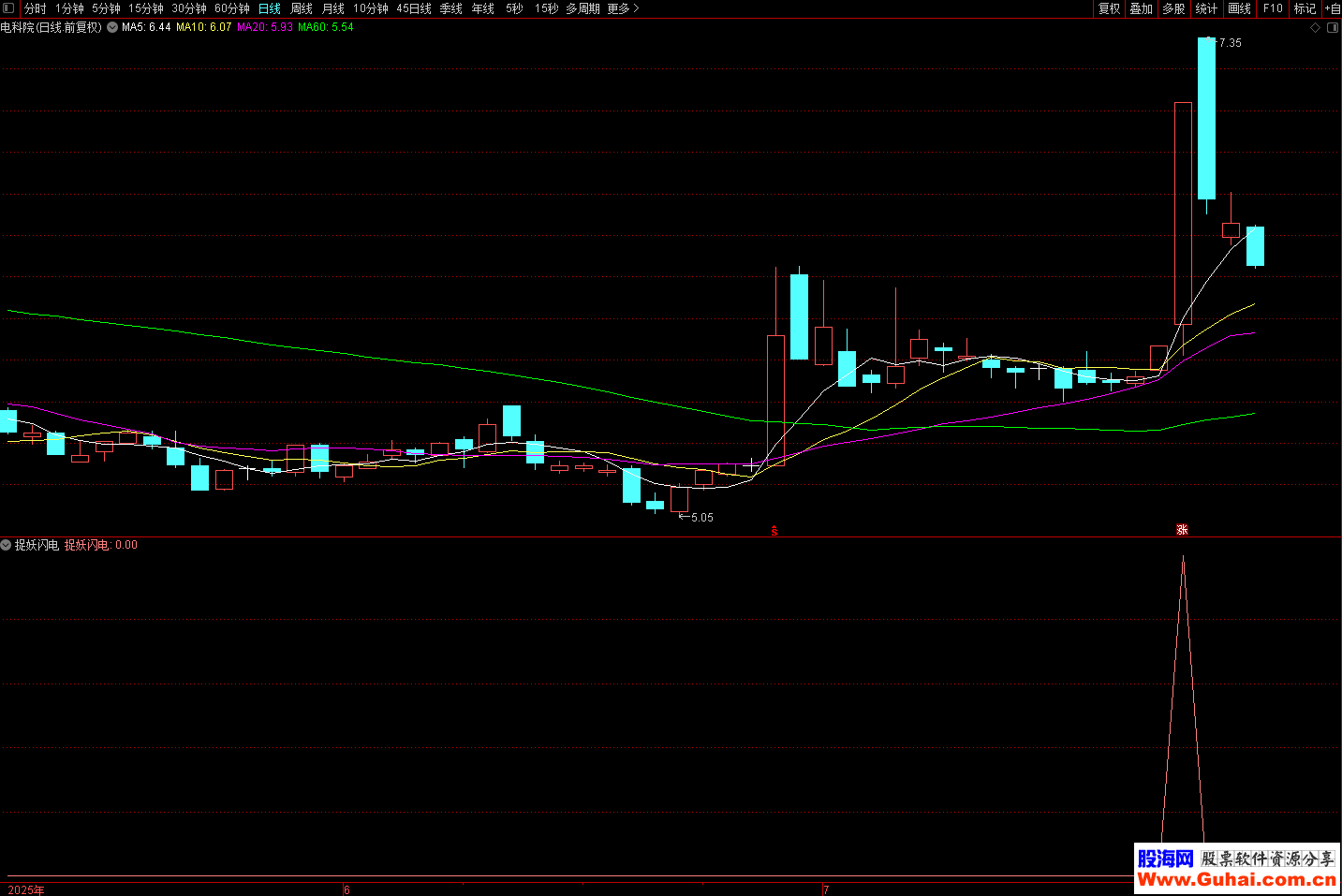This screenshot has width=1342, height=896.
Task: Click the month 7 marker on time axis
Action: tap(826, 889)
